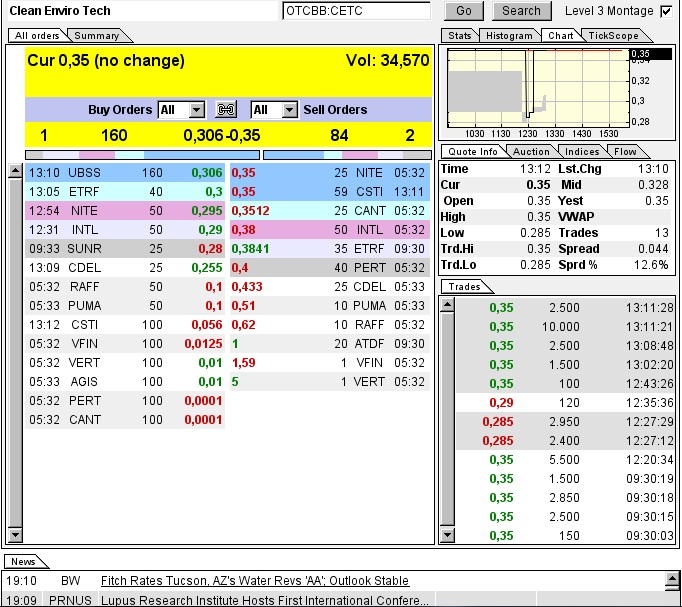Click the Trades list scroll up arrow

(447, 305)
